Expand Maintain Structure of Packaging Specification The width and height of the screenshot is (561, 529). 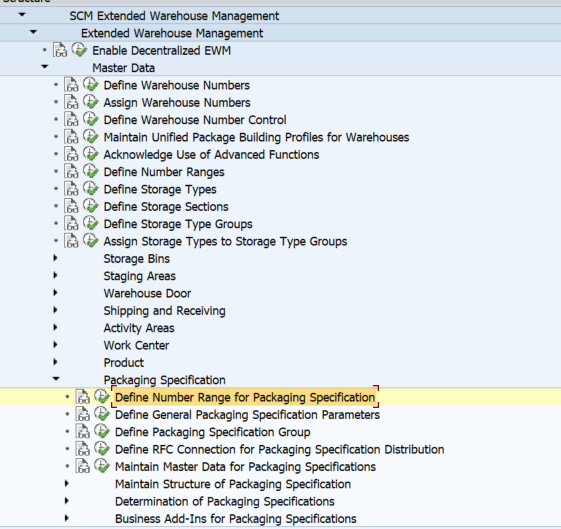click(x=67, y=484)
